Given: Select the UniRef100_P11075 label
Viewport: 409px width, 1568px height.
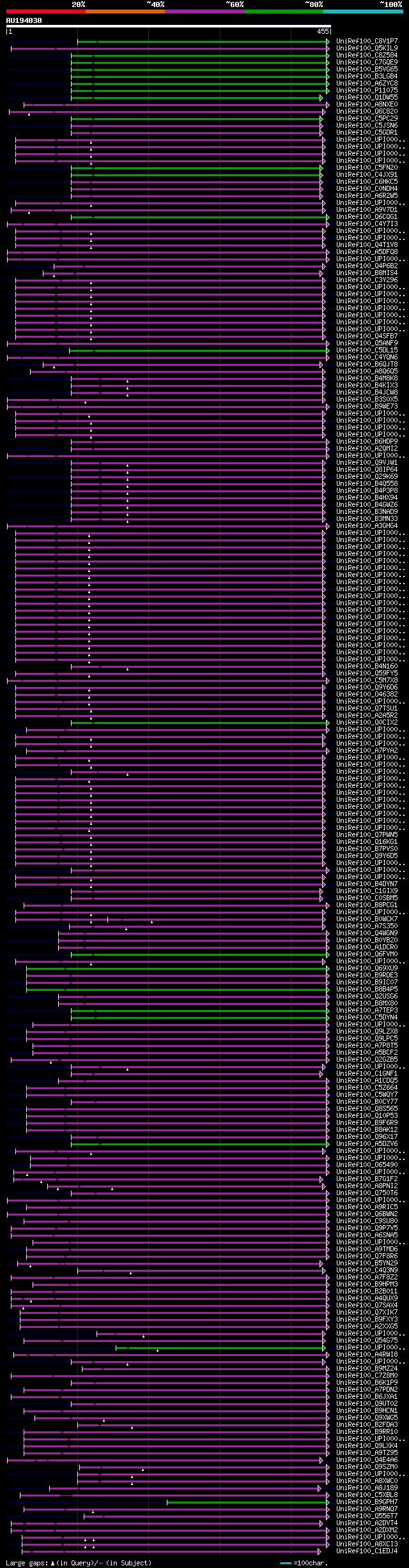Looking at the screenshot, I should pos(367,90).
